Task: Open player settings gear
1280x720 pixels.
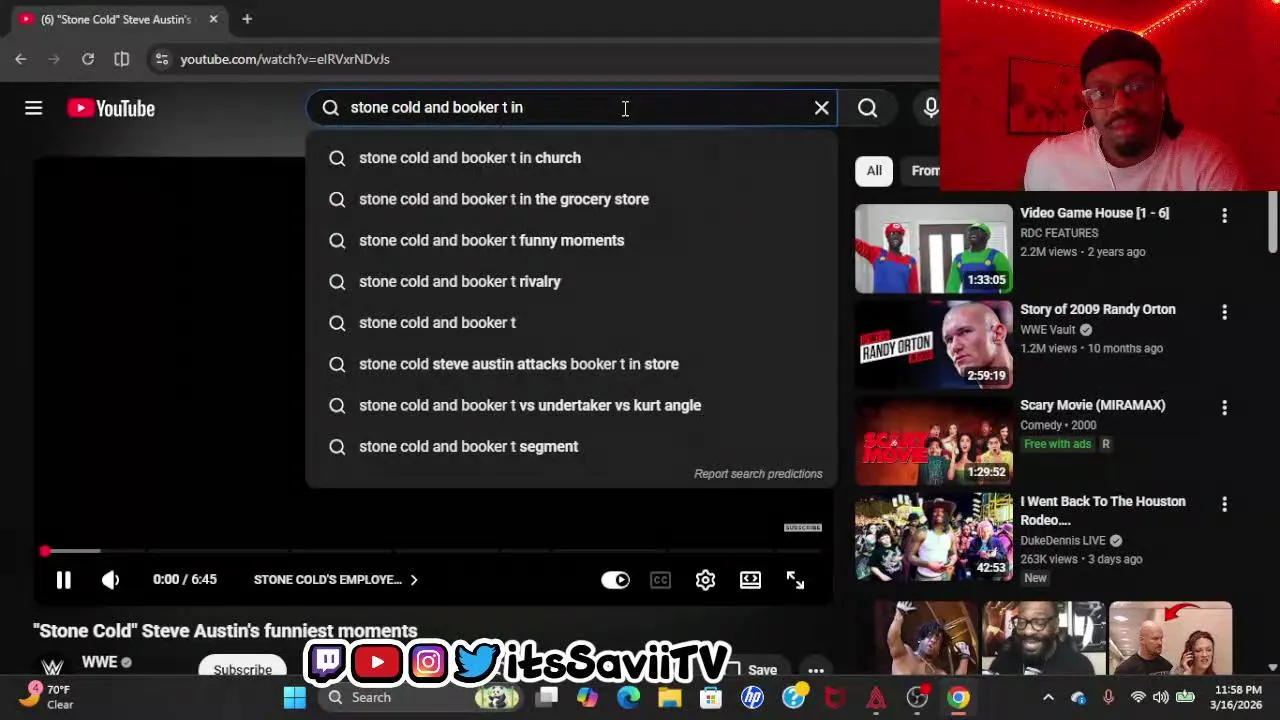Action: 705,580
